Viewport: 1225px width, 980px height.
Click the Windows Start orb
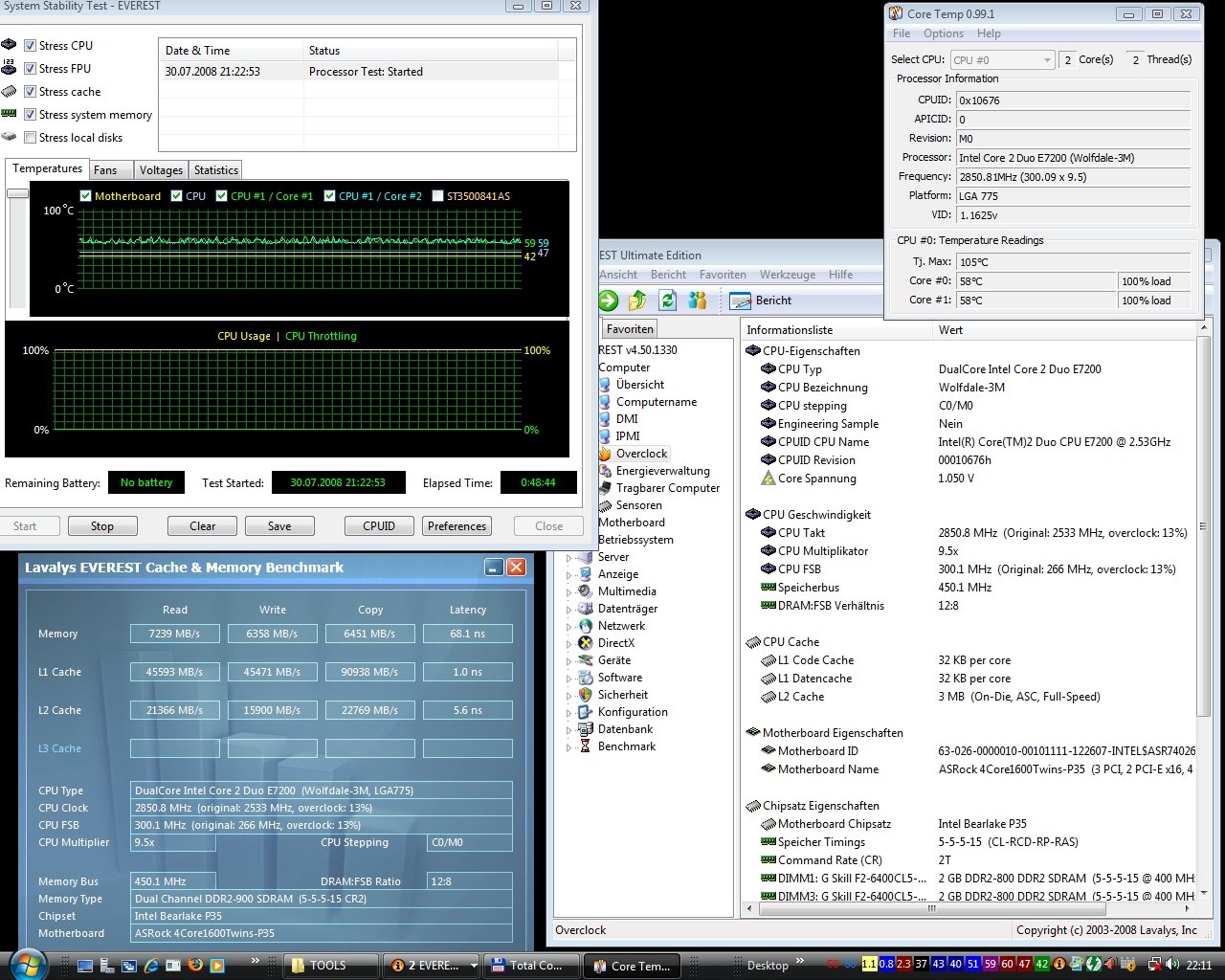(26, 963)
